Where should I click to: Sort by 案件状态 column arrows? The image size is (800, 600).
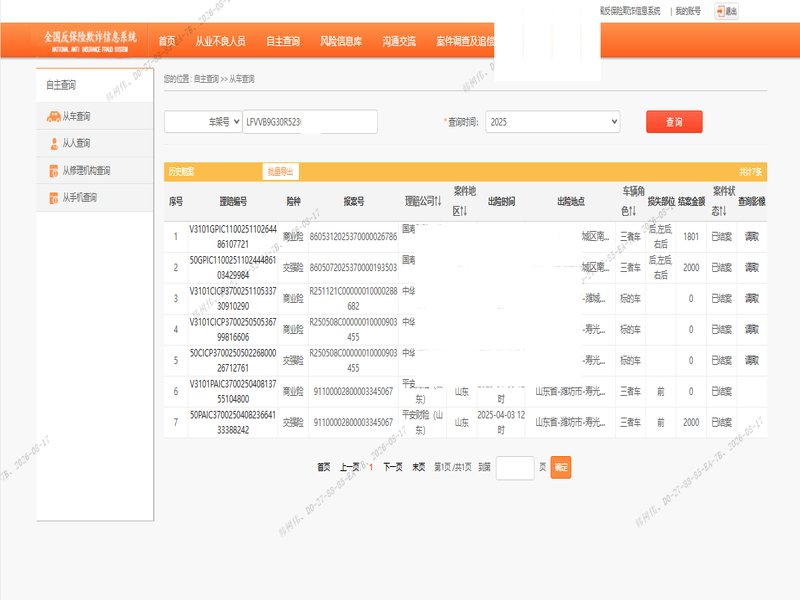723,211
